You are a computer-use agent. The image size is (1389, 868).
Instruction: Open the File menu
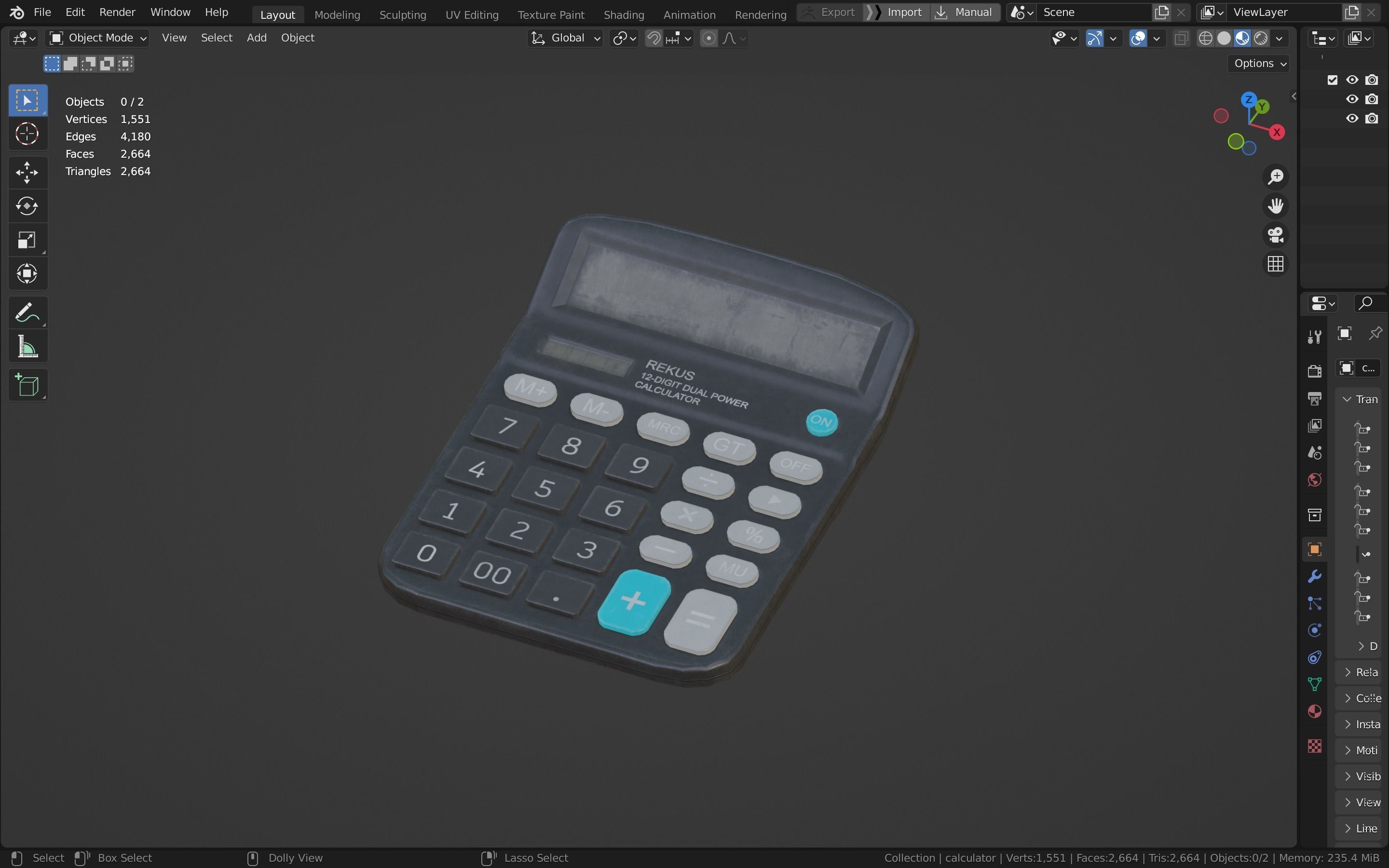tap(42, 12)
